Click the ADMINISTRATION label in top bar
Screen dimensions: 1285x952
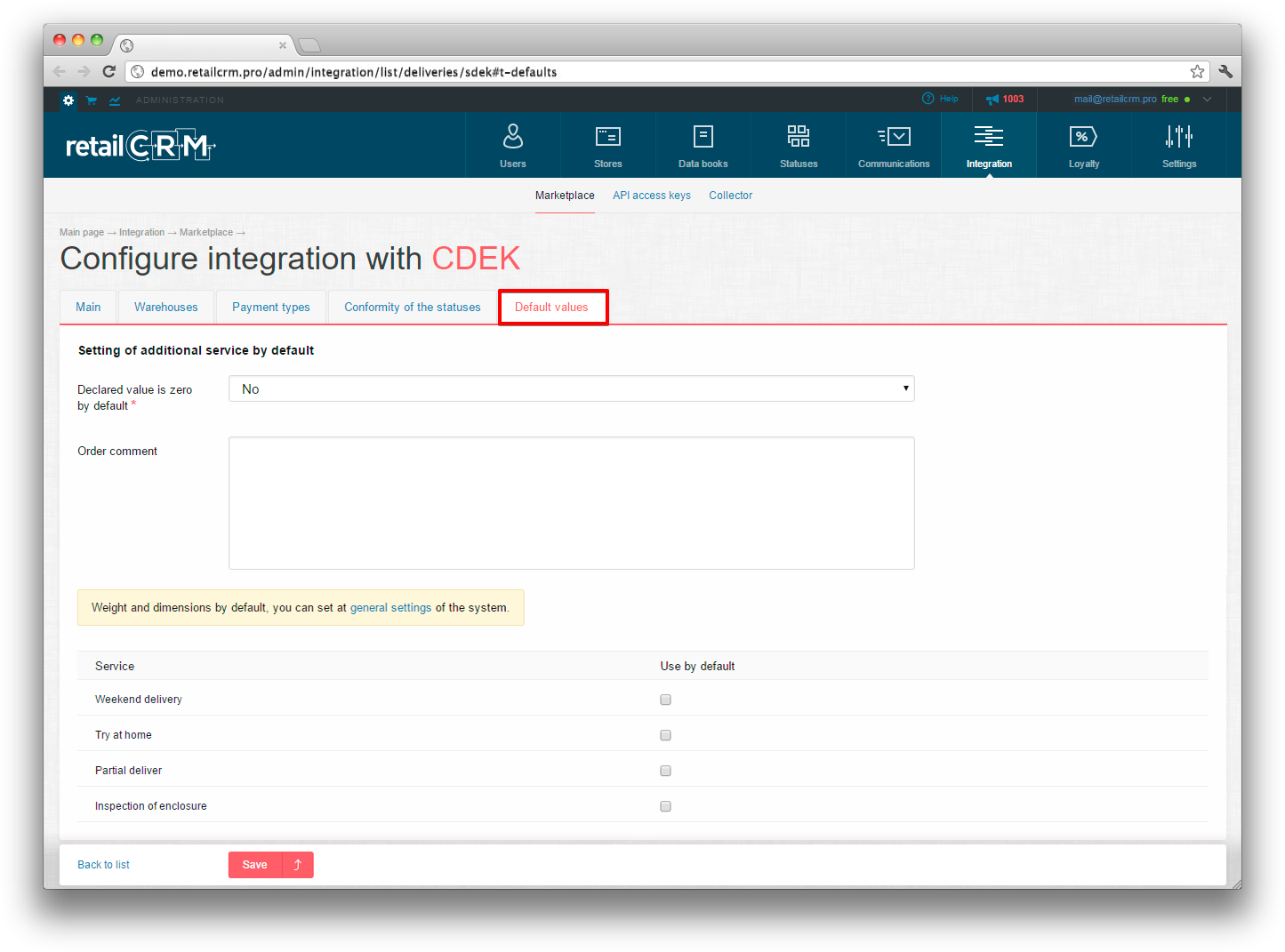[180, 100]
